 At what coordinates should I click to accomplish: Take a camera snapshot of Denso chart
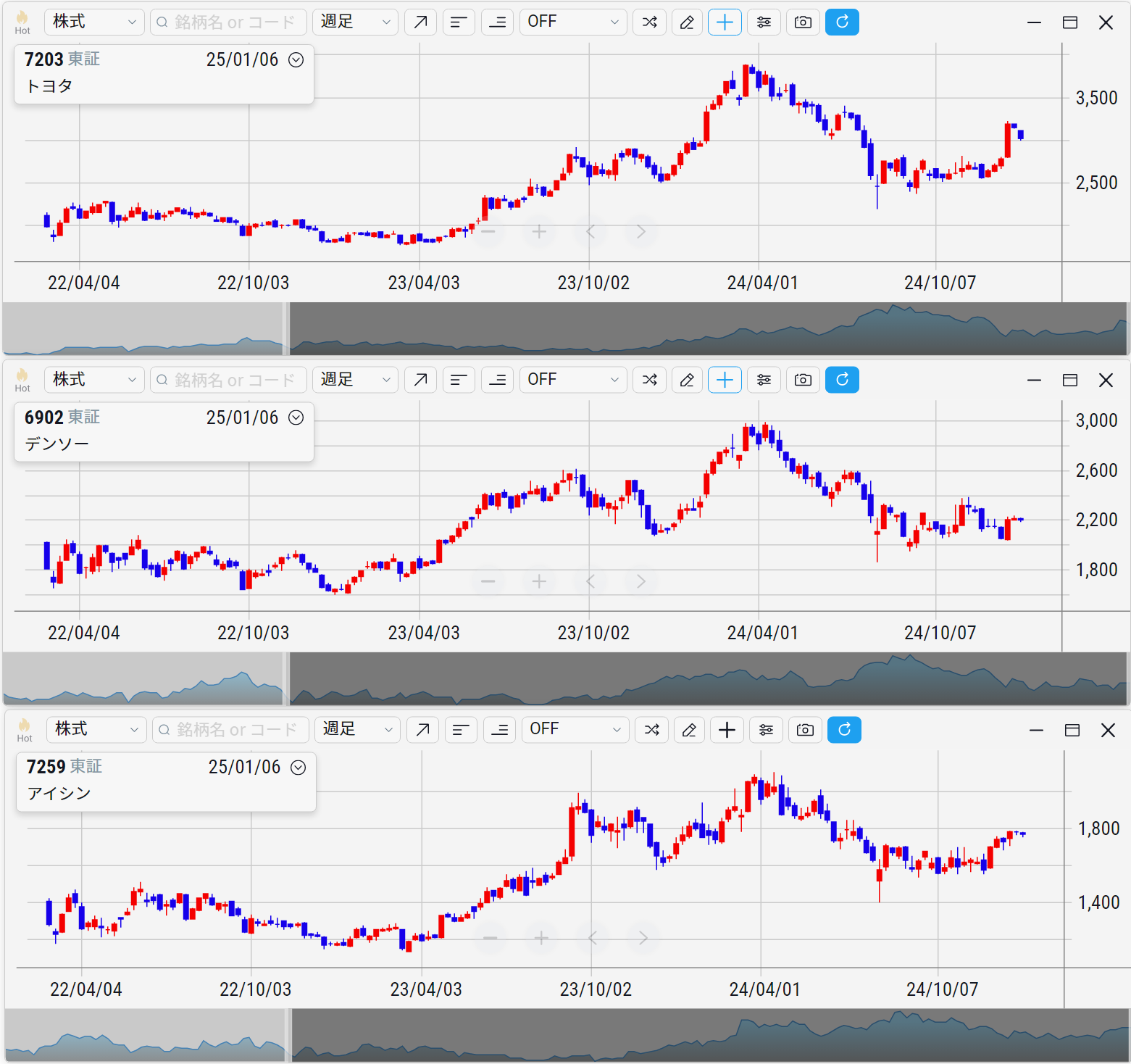point(803,379)
